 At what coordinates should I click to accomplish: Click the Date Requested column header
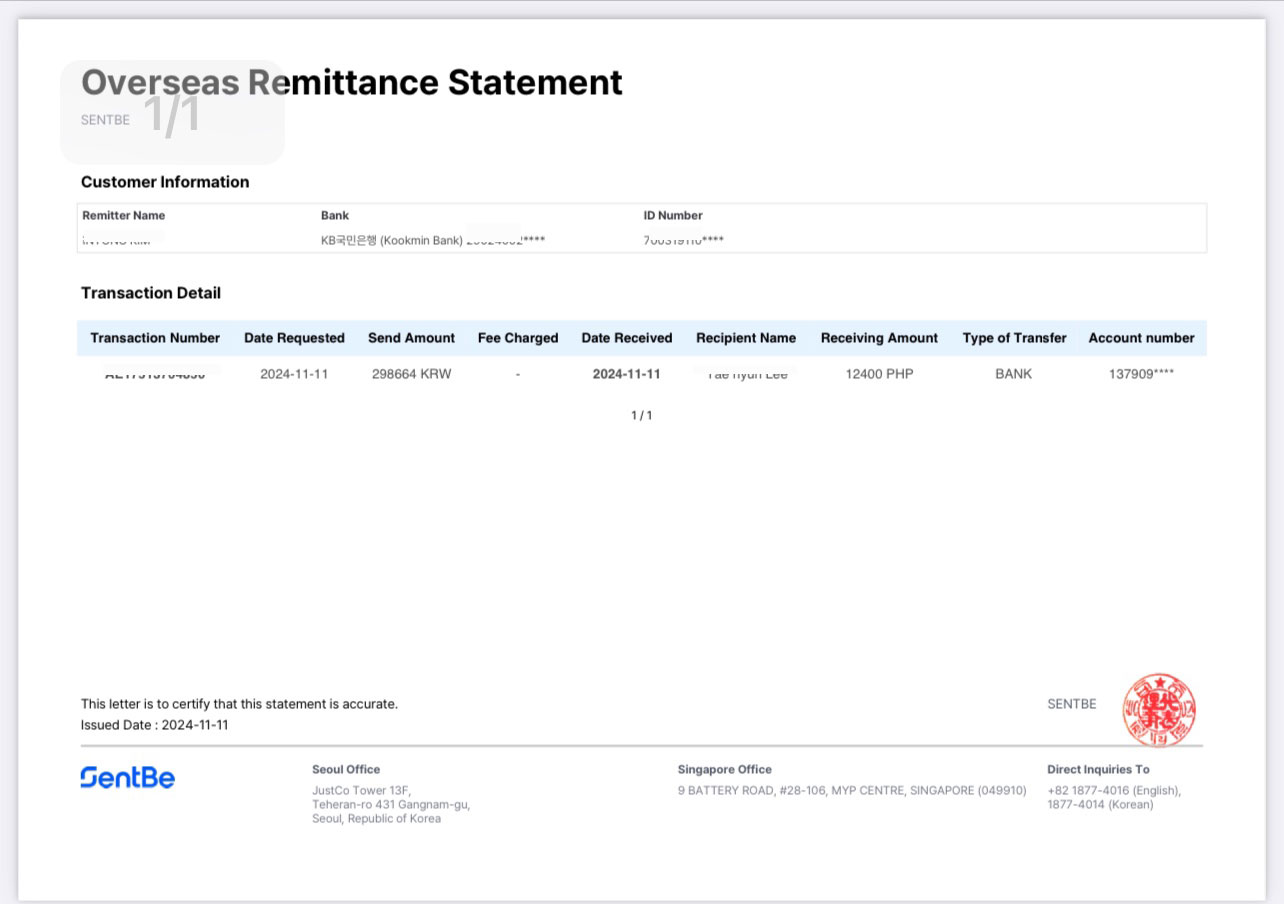coord(294,338)
